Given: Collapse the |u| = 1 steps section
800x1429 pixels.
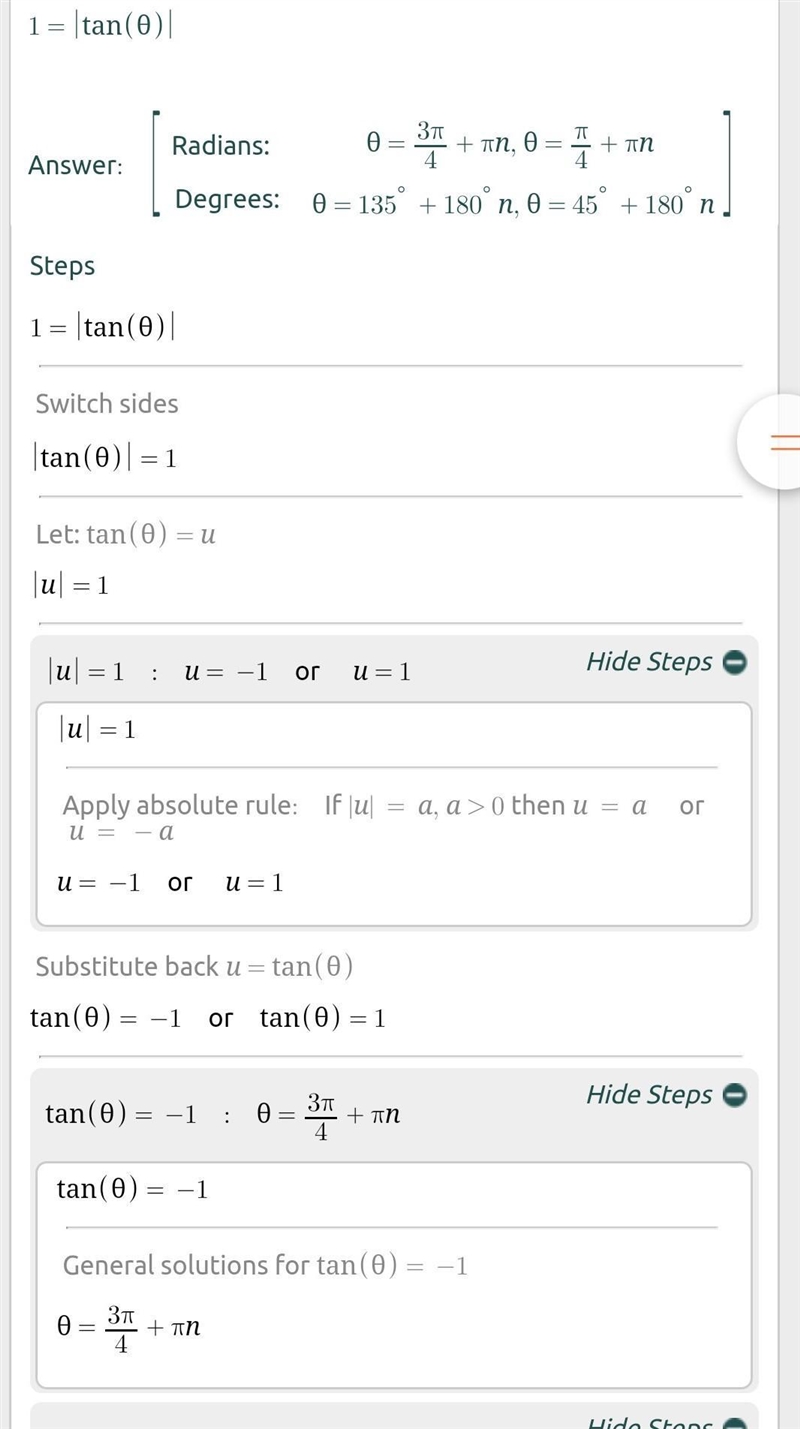Looking at the screenshot, I should click(735, 662).
